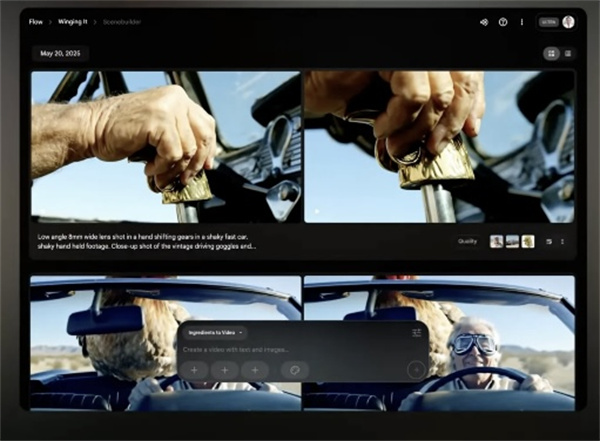Open the header three-dot more menu

click(522, 22)
